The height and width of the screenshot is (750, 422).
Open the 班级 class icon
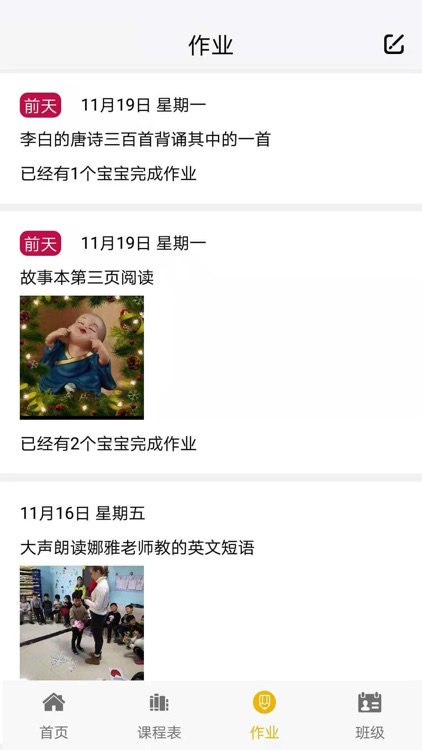click(369, 702)
